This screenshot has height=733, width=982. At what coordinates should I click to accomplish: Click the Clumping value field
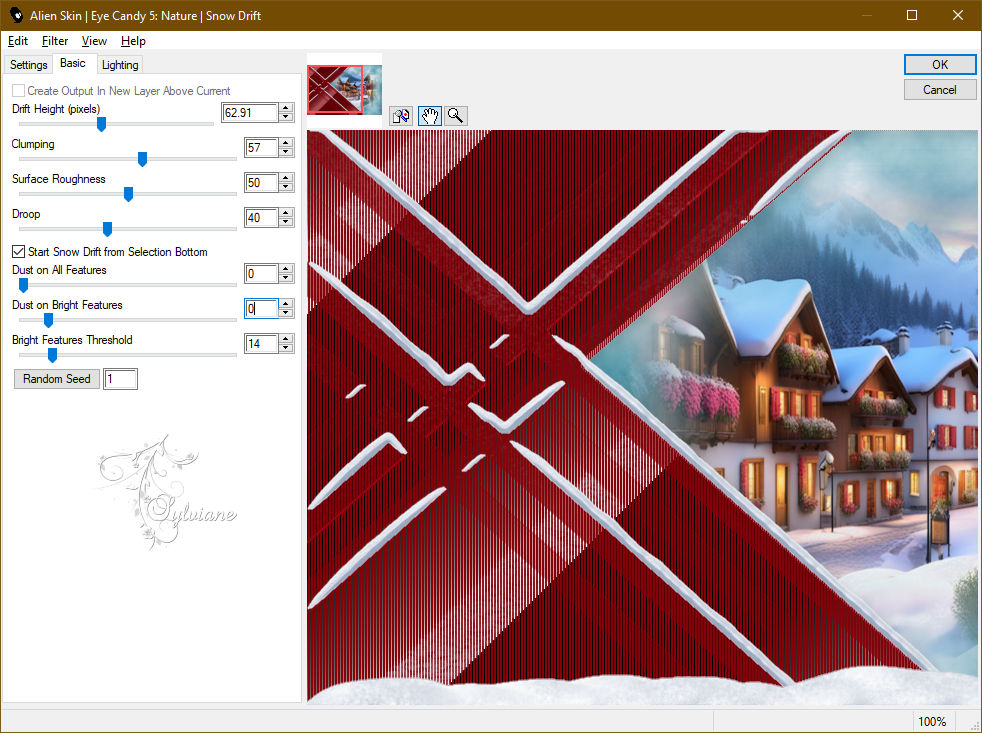261,148
